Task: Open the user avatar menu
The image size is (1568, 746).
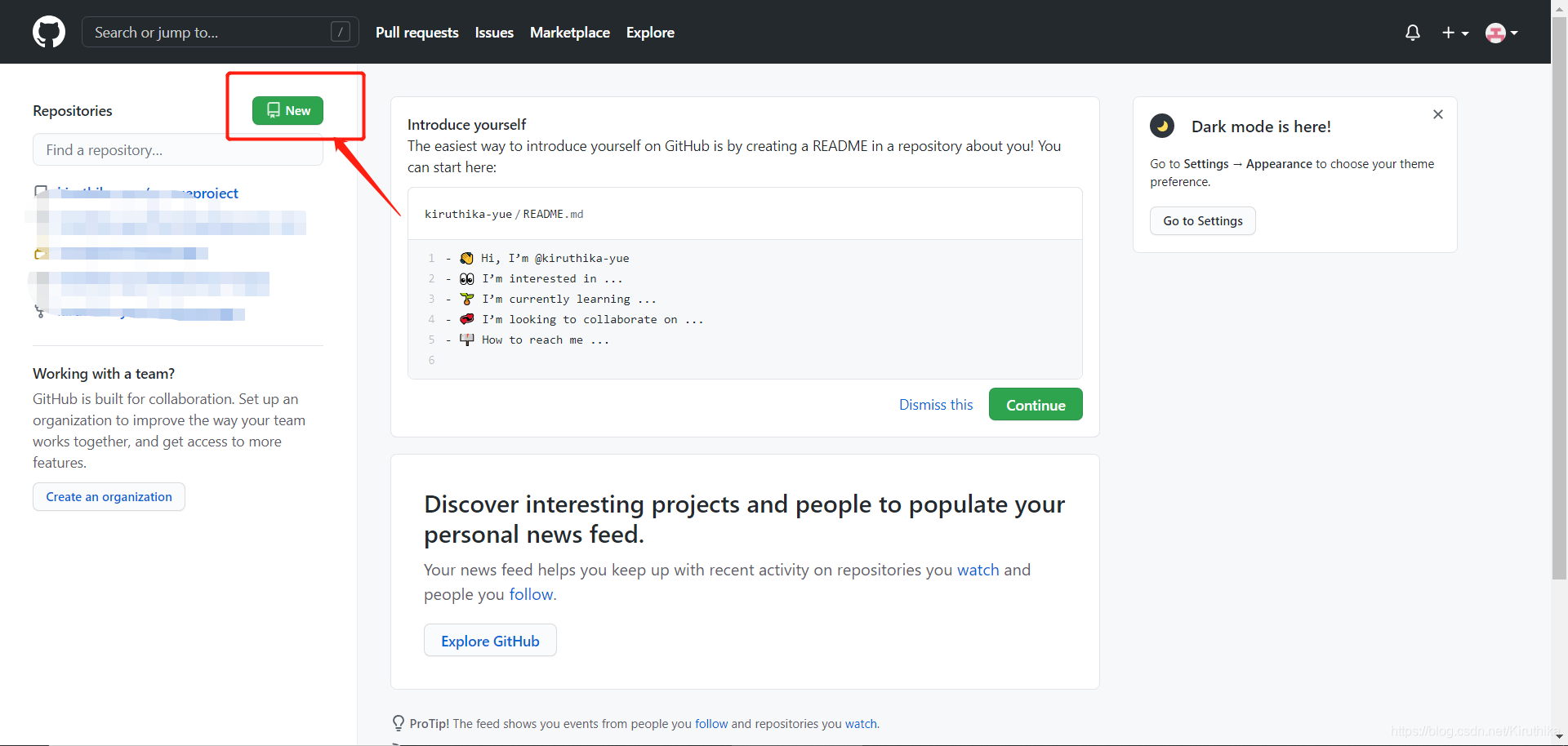Action: (1502, 33)
